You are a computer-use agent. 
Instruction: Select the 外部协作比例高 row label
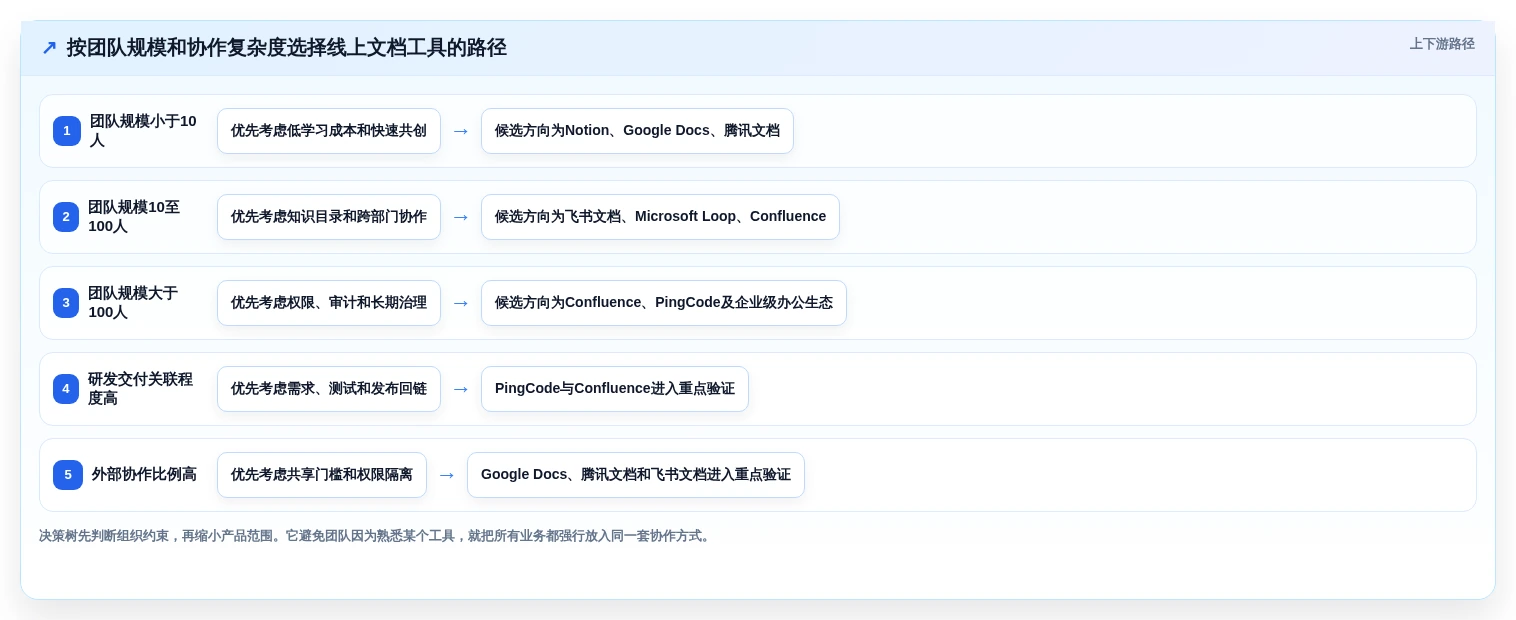click(x=144, y=475)
